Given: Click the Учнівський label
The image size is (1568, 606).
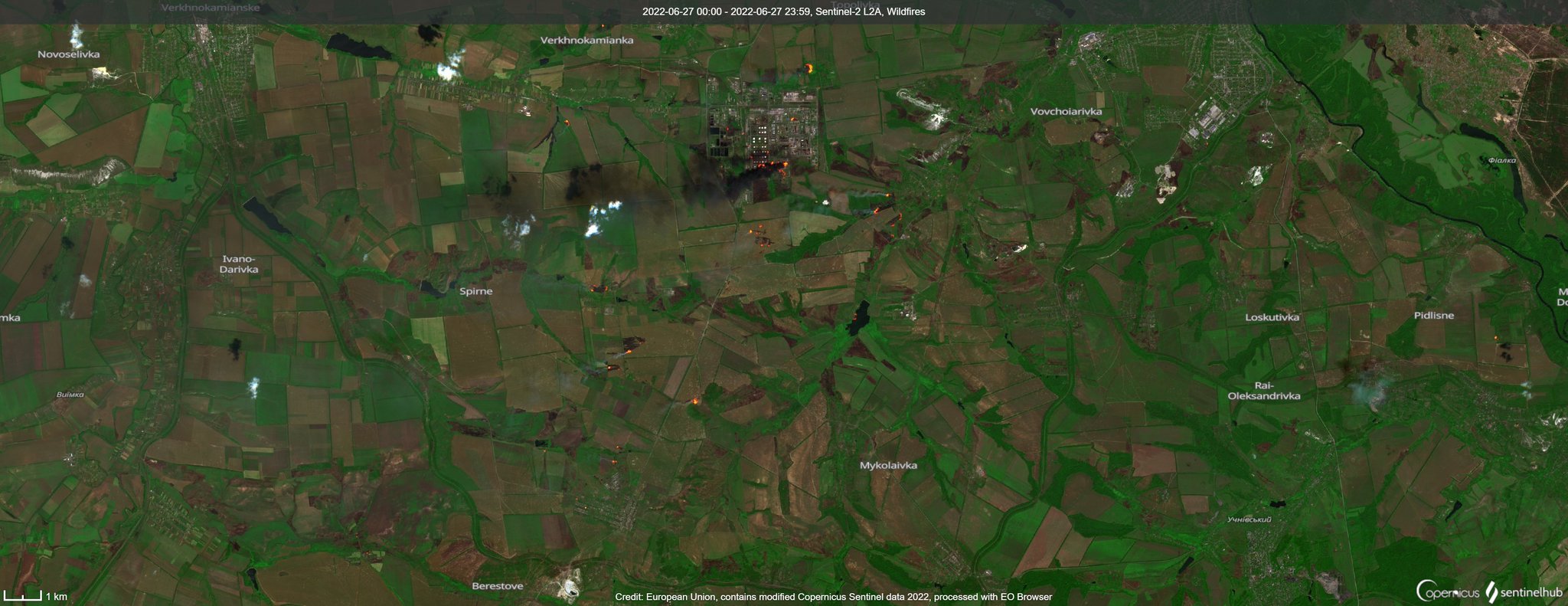Looking at the screenshot, I should coord(1249,519).
